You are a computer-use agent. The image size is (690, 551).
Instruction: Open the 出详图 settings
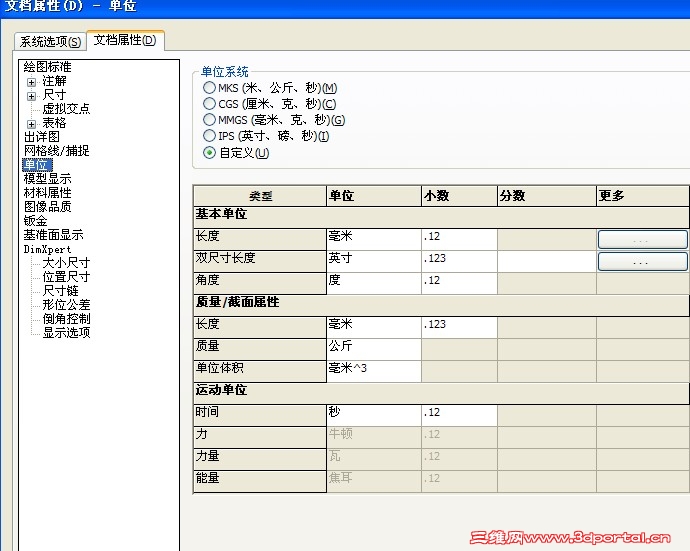(x=42, y=137)
